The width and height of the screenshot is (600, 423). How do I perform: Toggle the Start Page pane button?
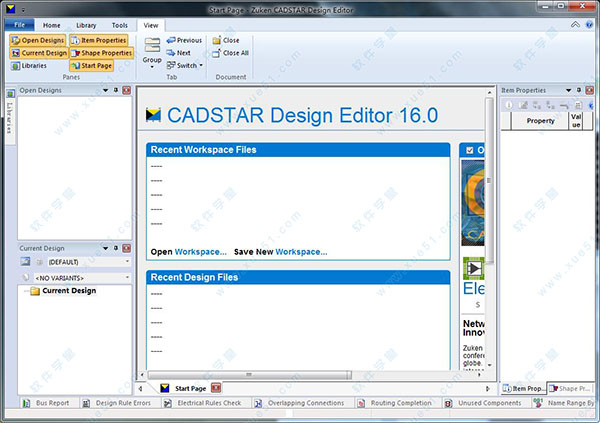91,65
